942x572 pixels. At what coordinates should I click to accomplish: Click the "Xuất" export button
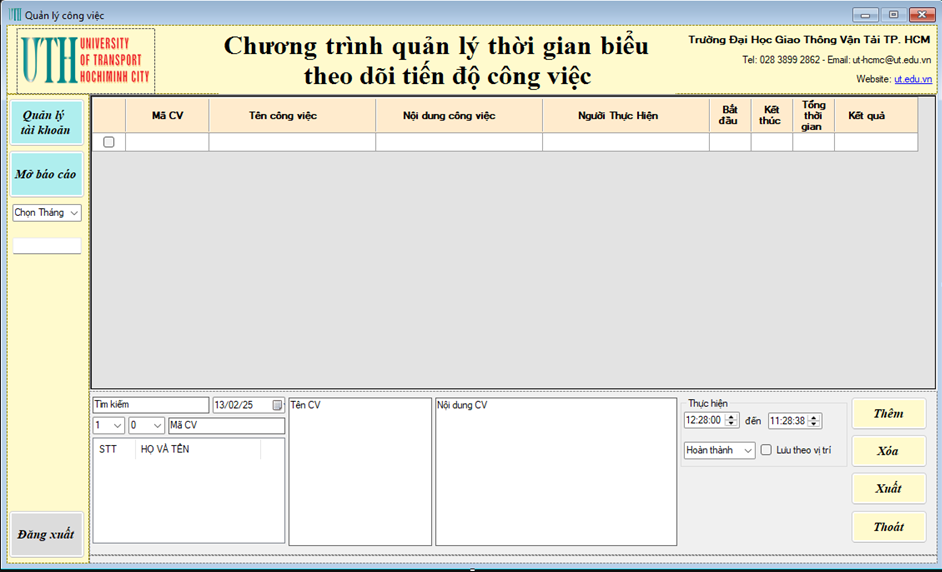[x=888, y=488]
